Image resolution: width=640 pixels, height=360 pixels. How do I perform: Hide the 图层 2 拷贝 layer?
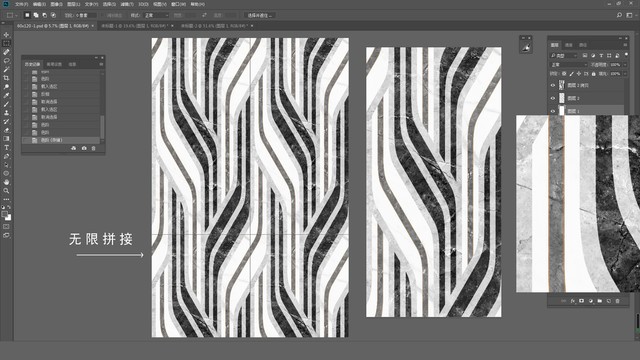[553, 85]
